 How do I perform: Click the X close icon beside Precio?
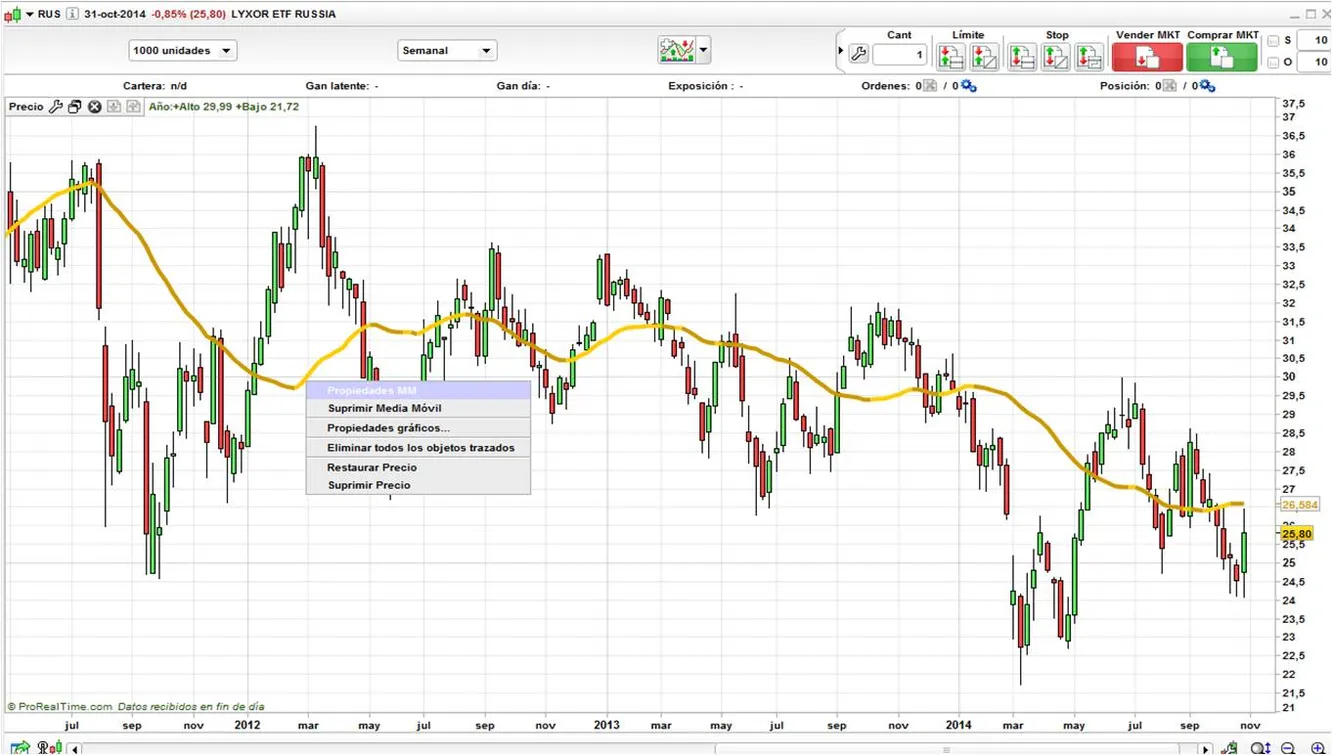click(95, 107)
